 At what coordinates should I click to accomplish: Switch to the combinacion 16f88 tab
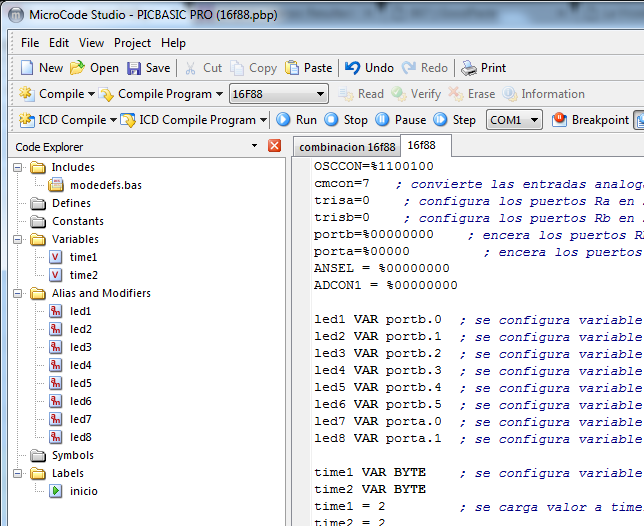click(x=347, y=147)
